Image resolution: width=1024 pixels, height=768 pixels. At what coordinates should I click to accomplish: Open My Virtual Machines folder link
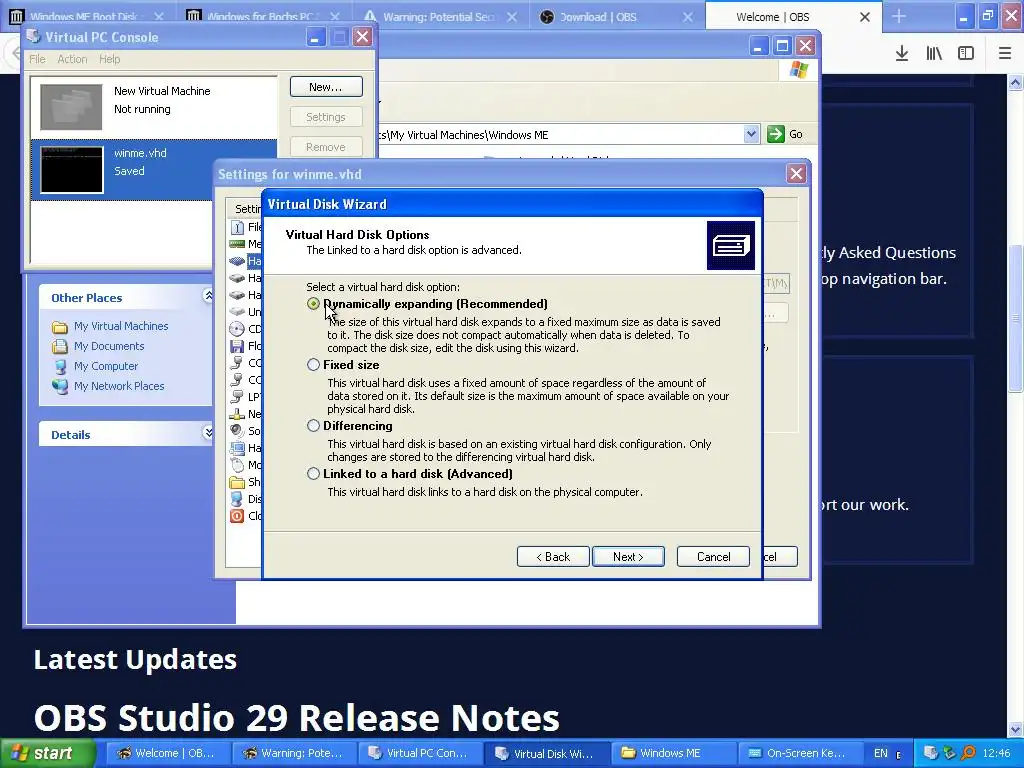tap(121, 326)
